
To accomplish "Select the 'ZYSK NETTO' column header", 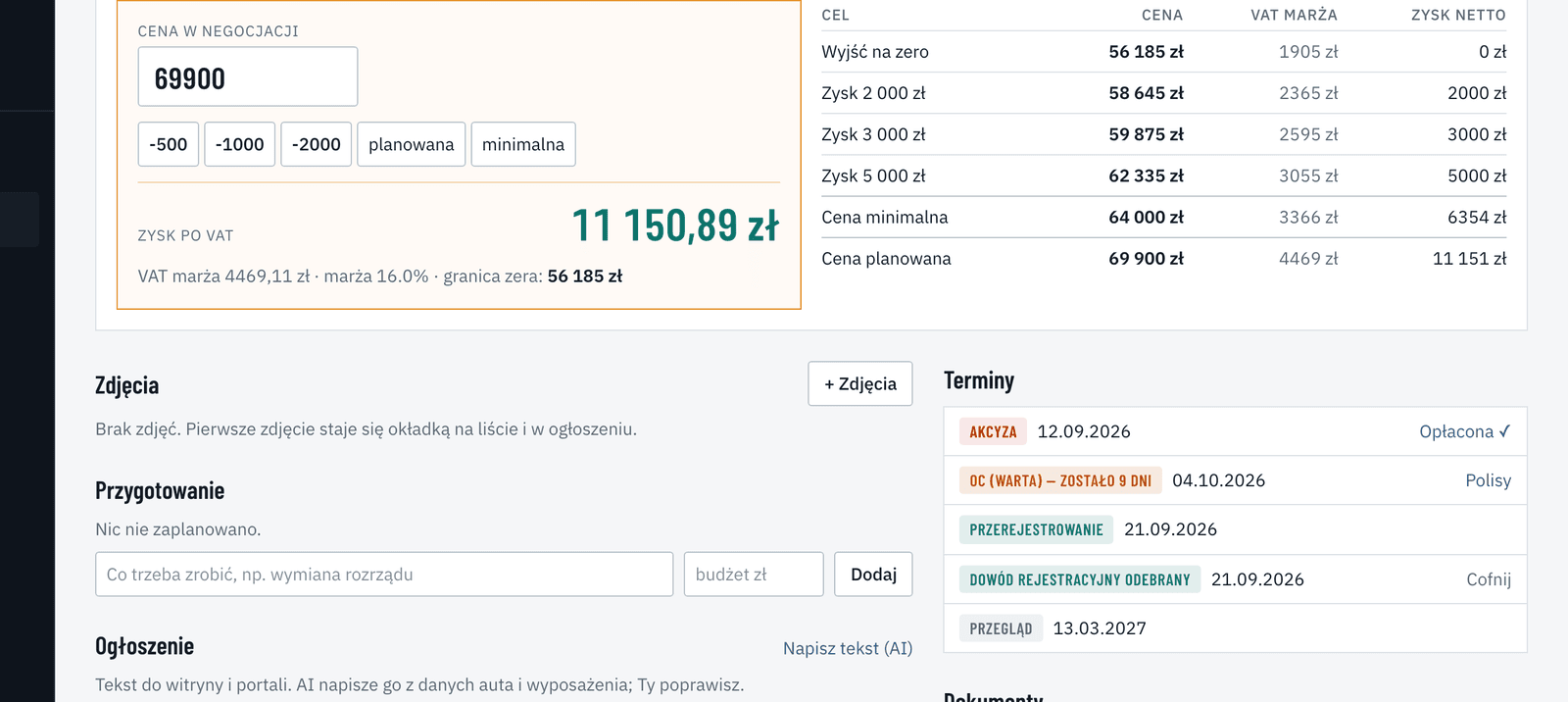I will point(1458,15).
